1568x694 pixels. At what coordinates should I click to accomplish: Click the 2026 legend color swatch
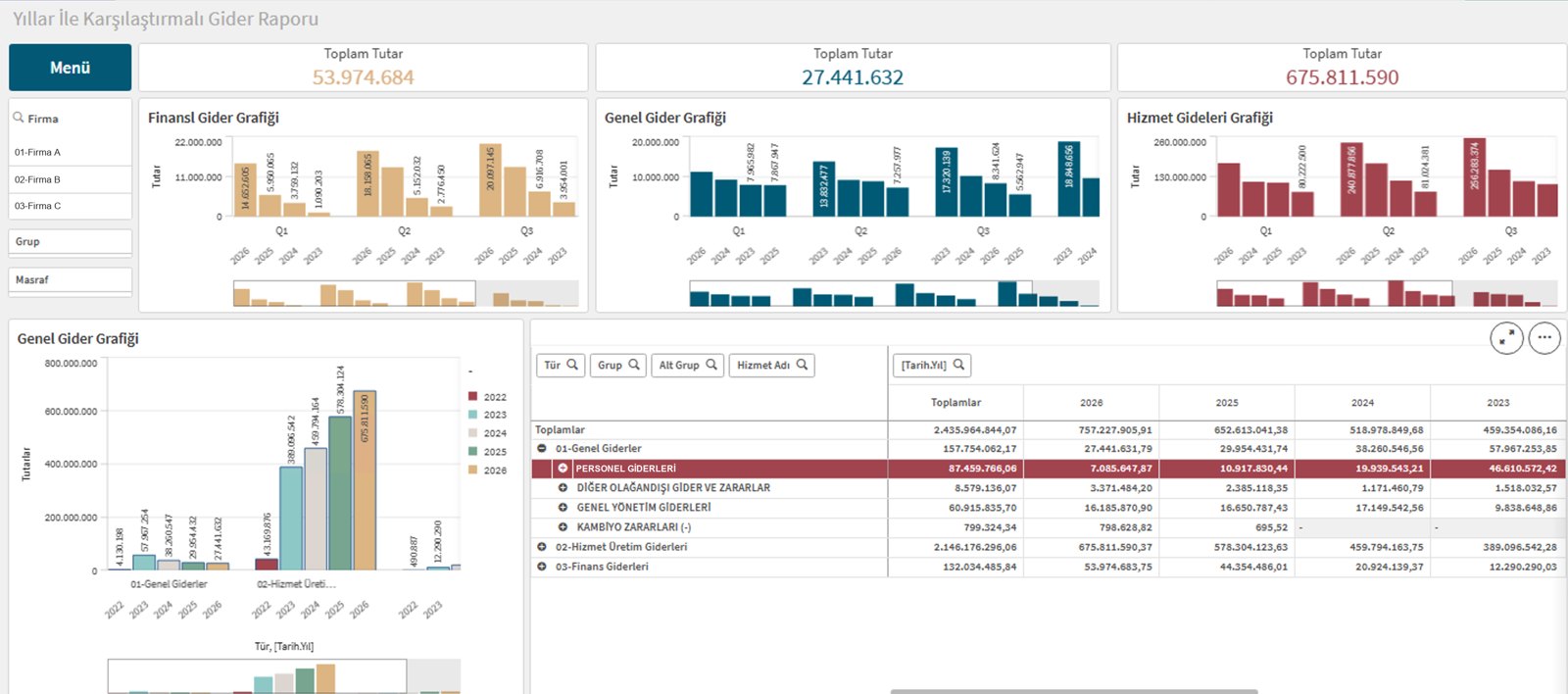coord(473,470)
